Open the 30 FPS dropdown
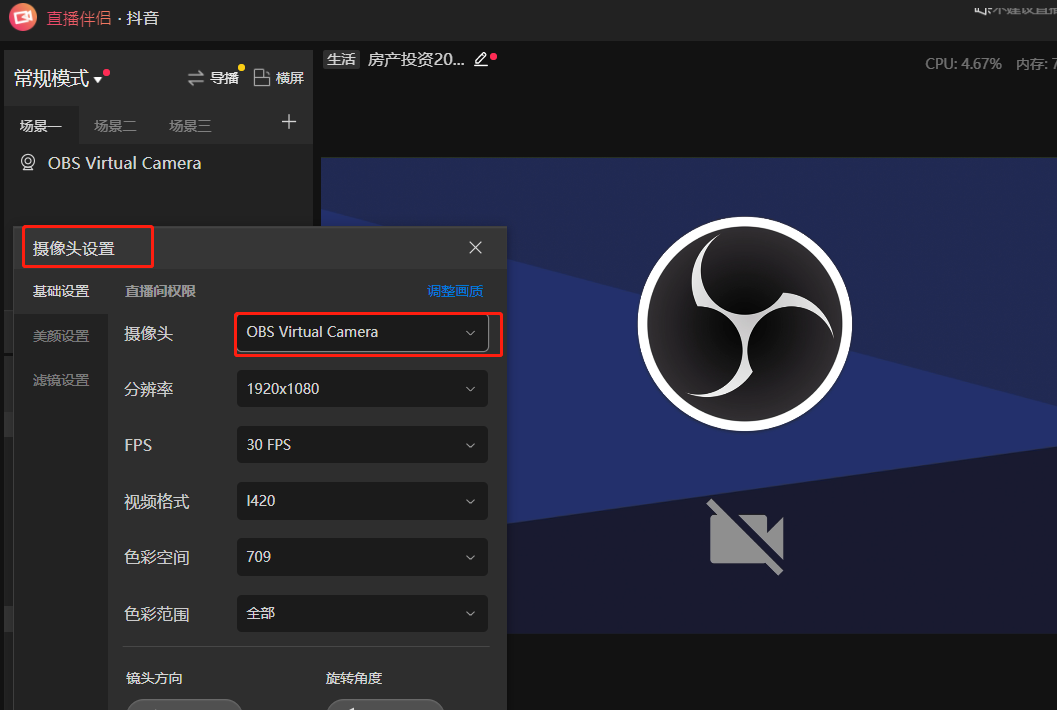 [x=363, y=444]
